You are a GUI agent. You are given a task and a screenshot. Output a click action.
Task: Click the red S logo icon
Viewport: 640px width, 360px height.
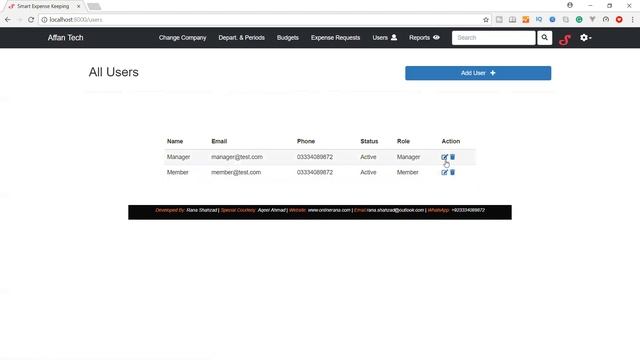pyautogui.click(x=565, y=39)
